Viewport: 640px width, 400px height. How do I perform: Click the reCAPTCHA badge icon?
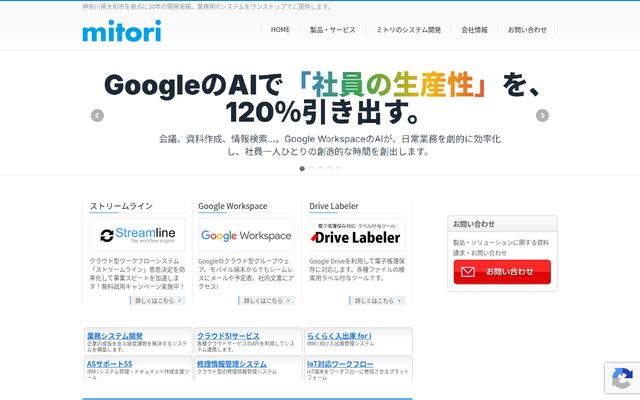[x=622, y=378]
